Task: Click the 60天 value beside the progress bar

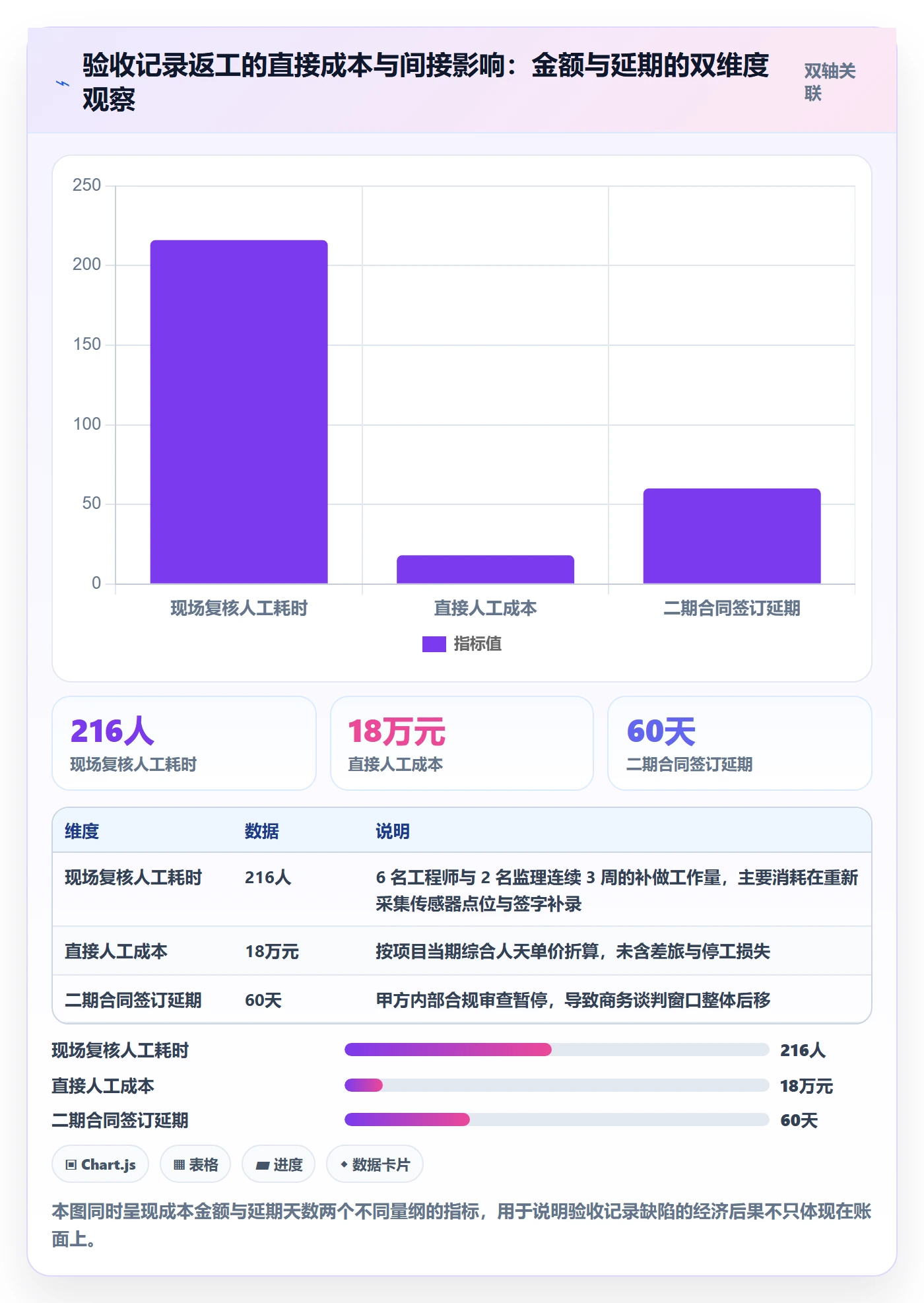Action: [x=799, y=1120]
